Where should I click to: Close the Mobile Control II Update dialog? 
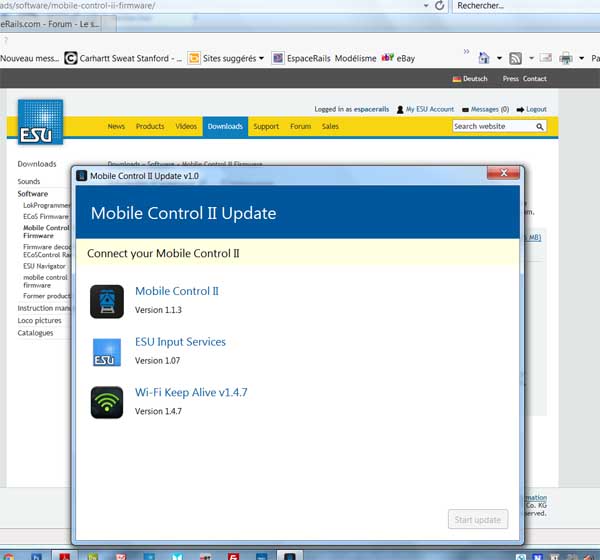[503, 173]
